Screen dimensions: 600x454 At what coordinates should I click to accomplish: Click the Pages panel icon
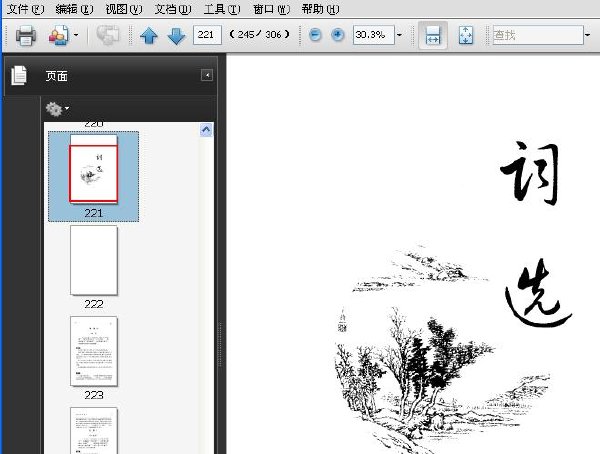point(19,75)
